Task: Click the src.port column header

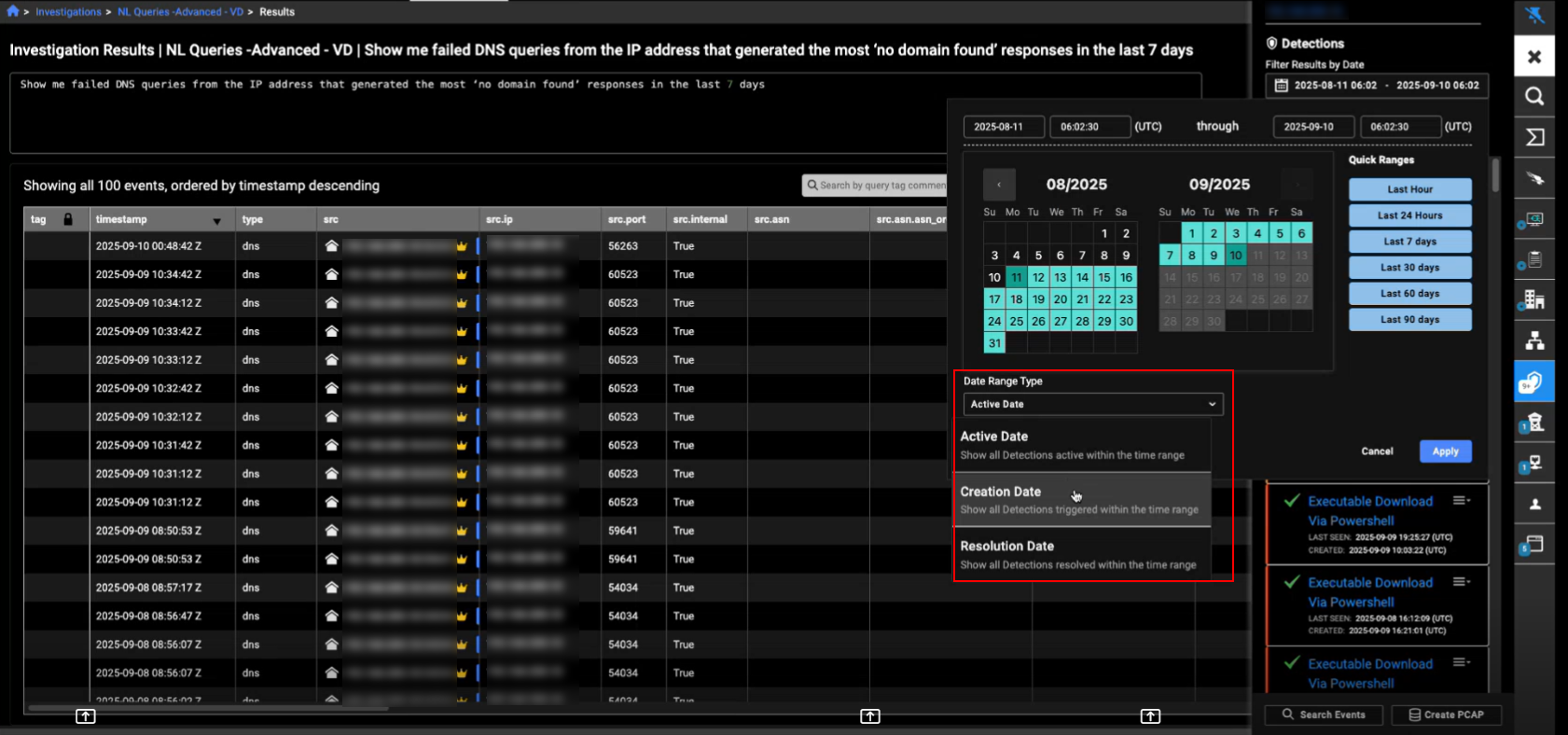Action: pos(634,219)
